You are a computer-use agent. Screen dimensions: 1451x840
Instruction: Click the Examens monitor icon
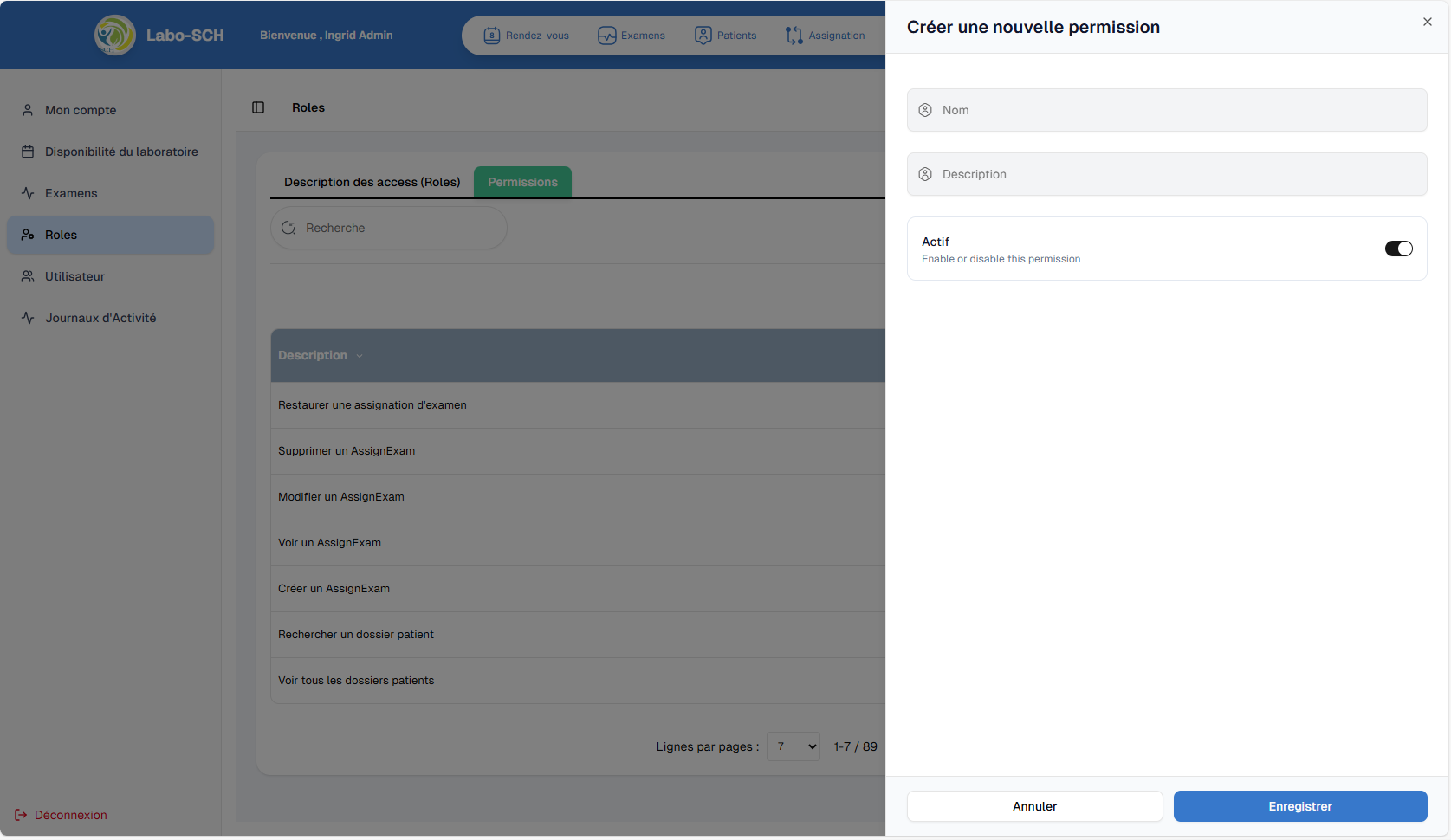pos(606,36)
